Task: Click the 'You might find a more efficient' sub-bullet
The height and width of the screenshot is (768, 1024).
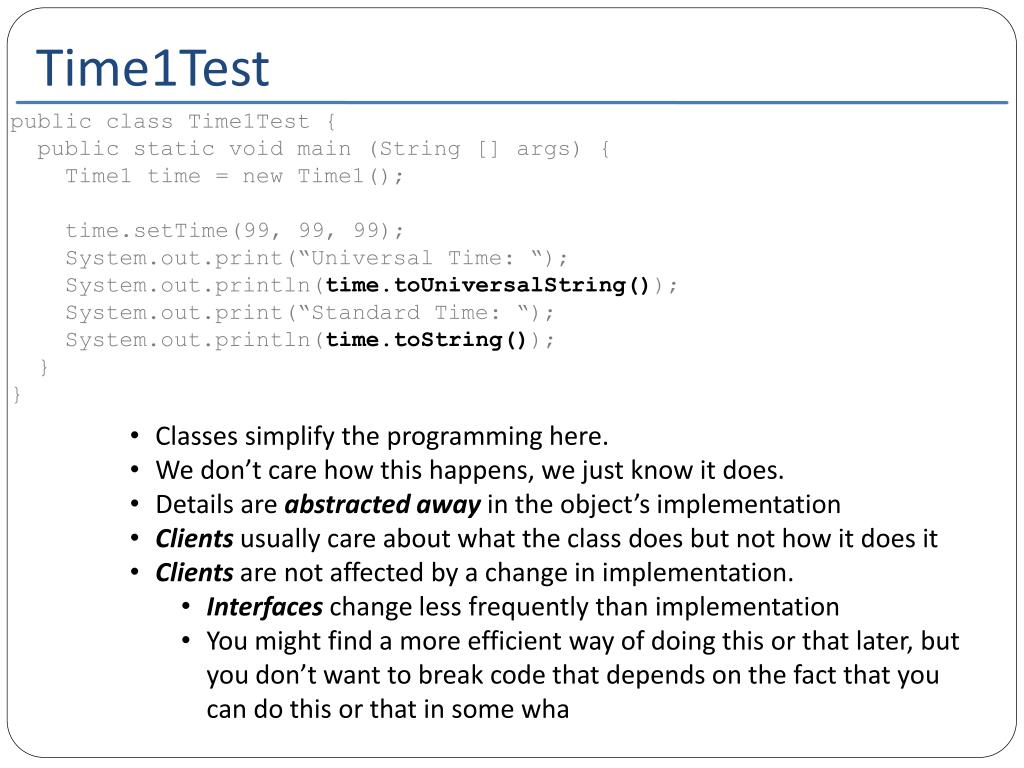Action: tap(583, 675)
